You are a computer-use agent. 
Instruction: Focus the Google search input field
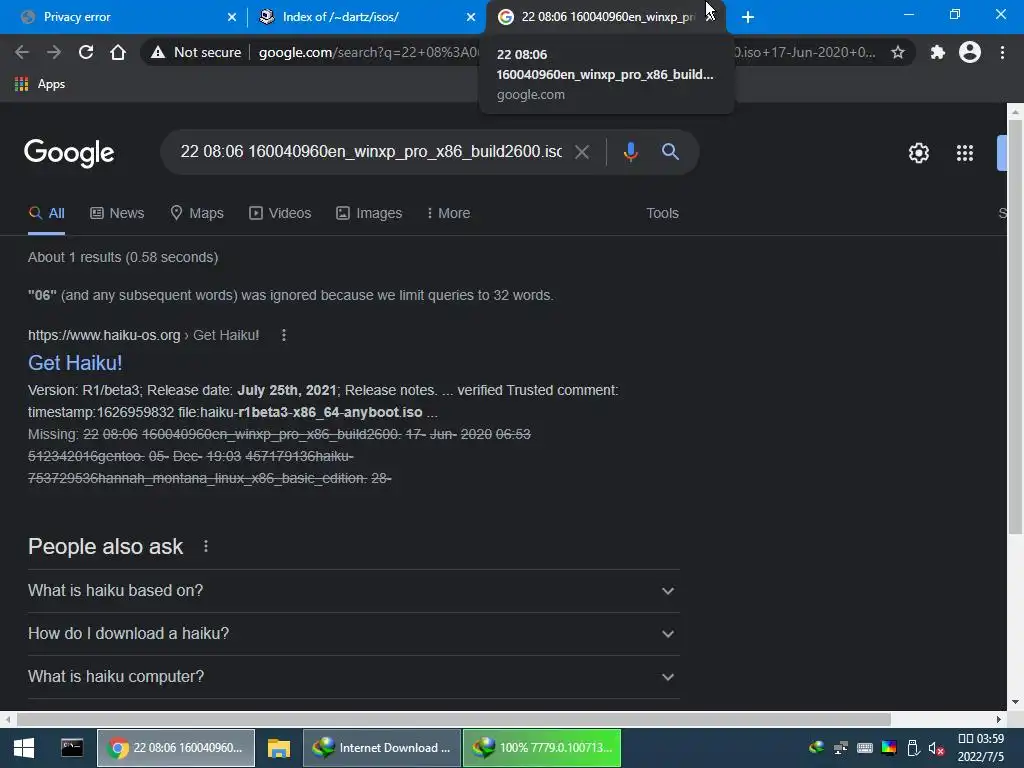click(x=370, y=152)
